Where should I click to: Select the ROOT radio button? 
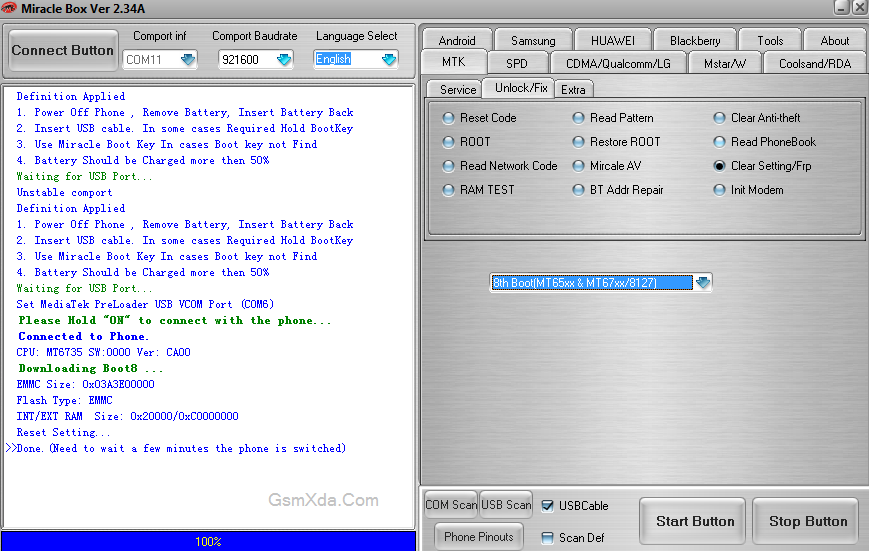point(448,142)
